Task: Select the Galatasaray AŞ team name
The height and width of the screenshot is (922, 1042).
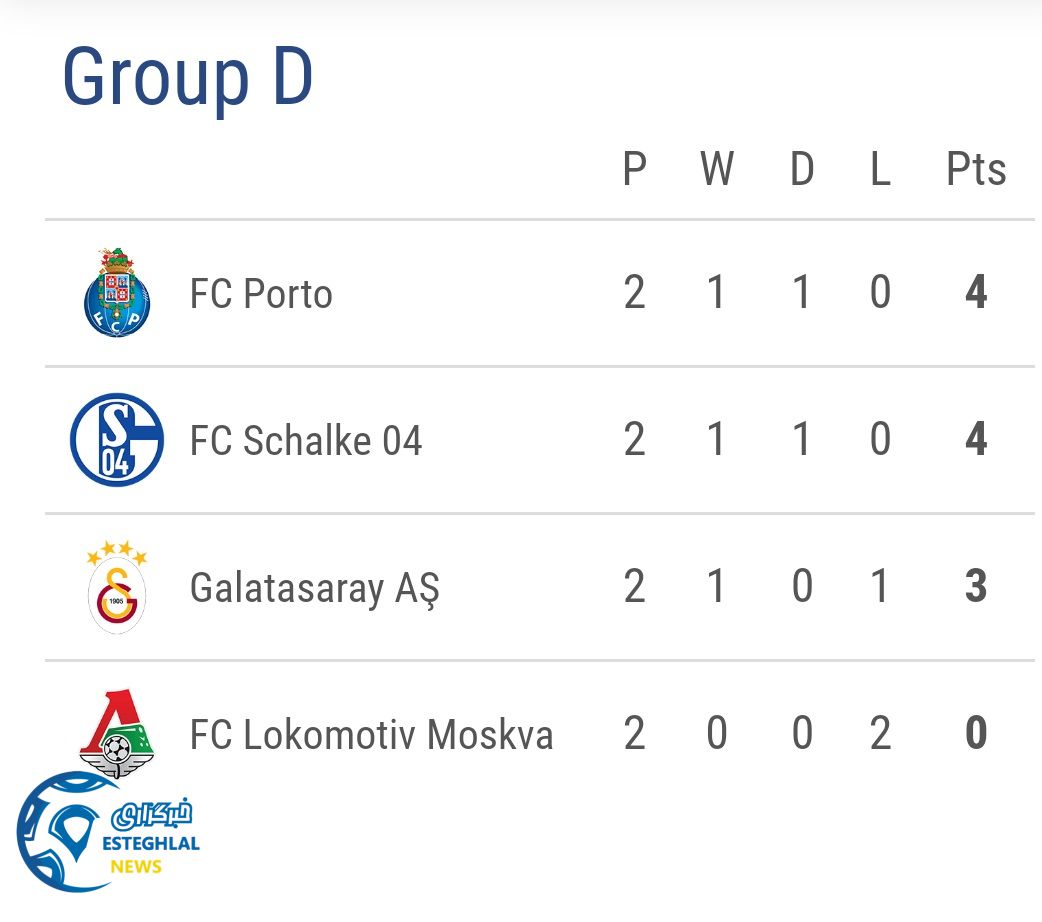Action: click(x=314, y=588)
